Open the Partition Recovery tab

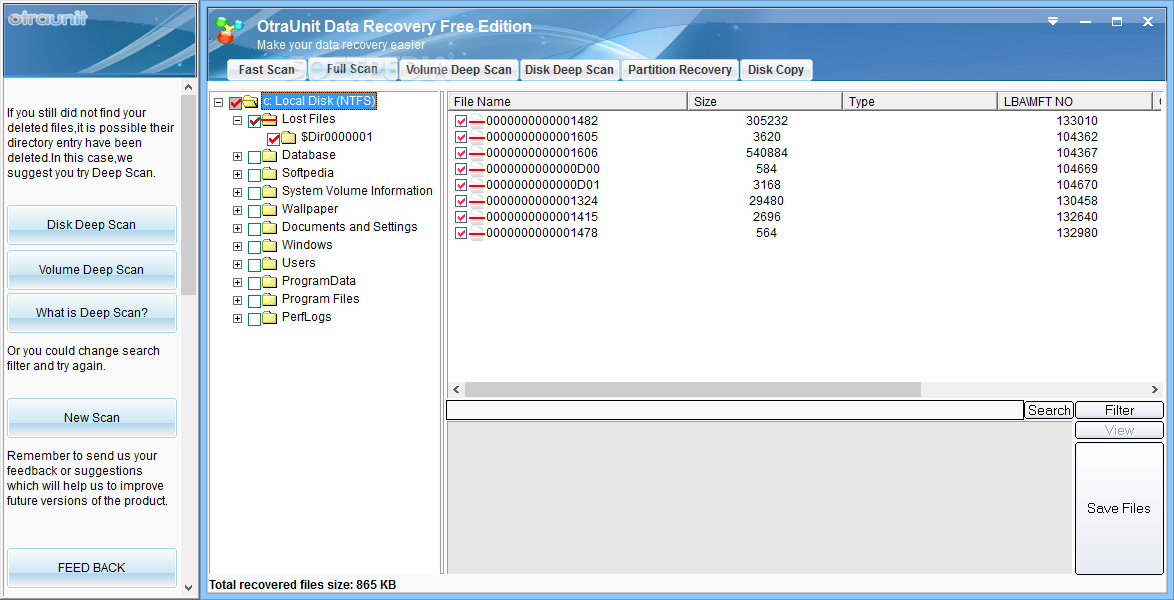679,70
